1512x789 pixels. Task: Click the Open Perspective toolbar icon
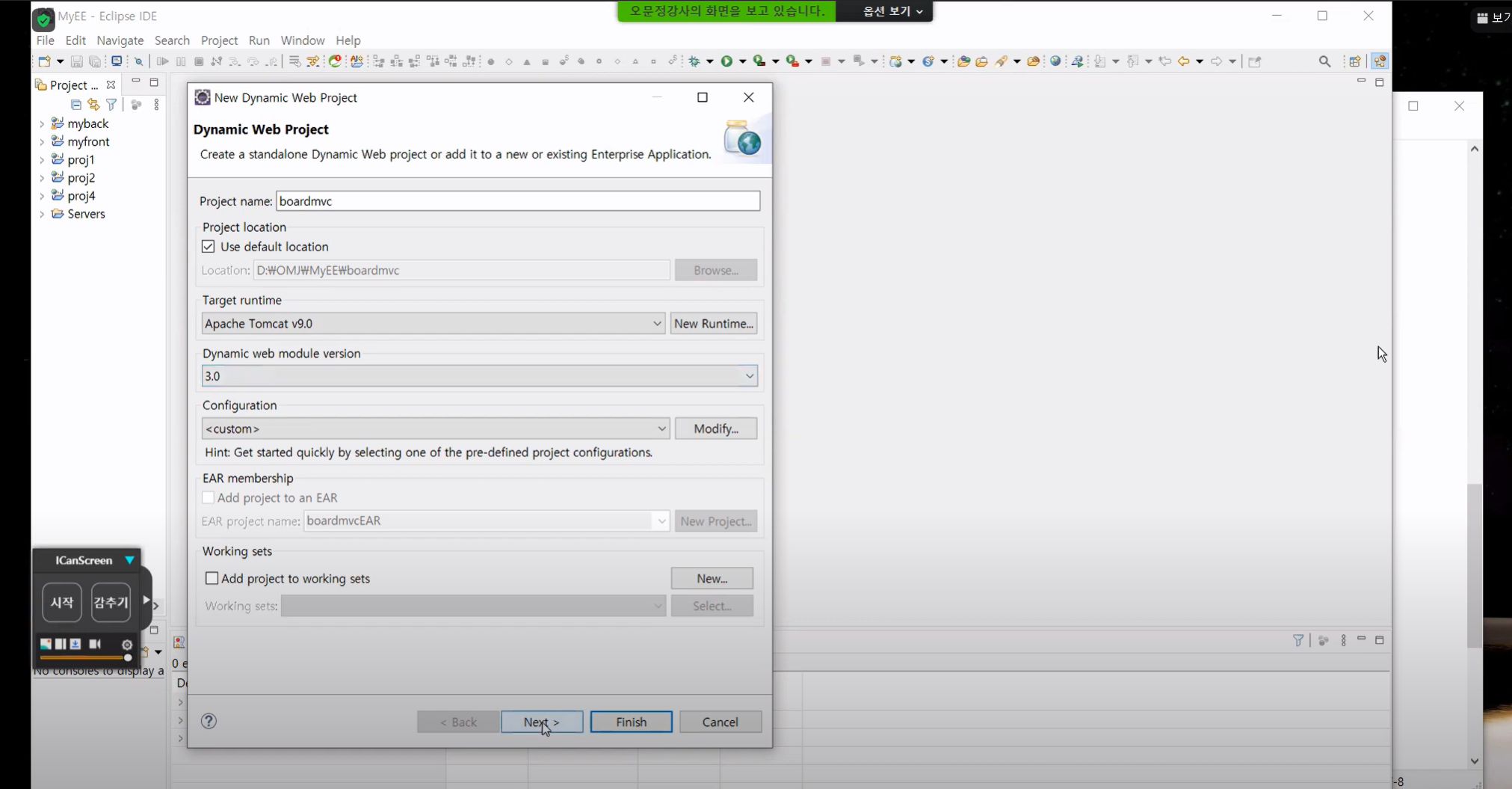point(1354,61)
